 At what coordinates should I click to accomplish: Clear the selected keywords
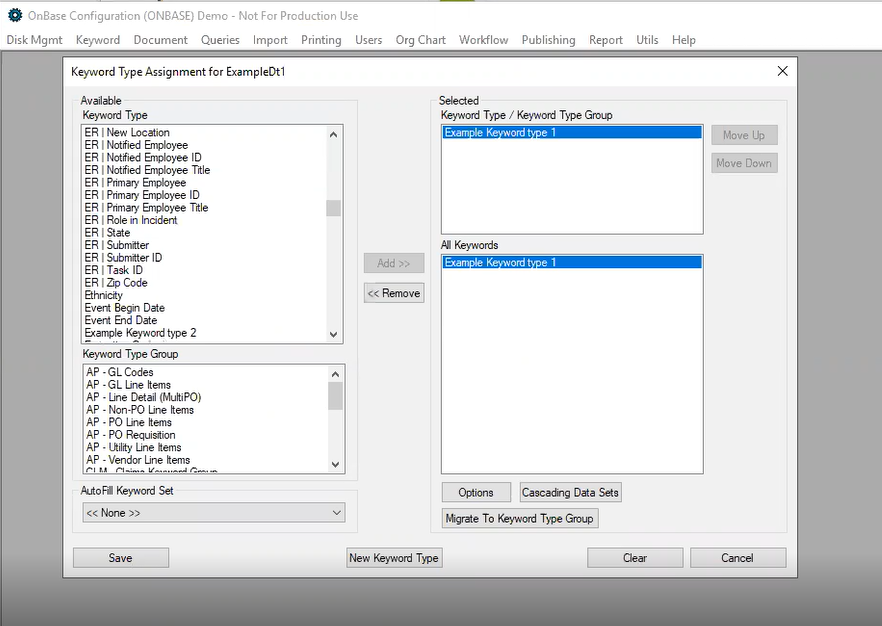coord(634,557)
